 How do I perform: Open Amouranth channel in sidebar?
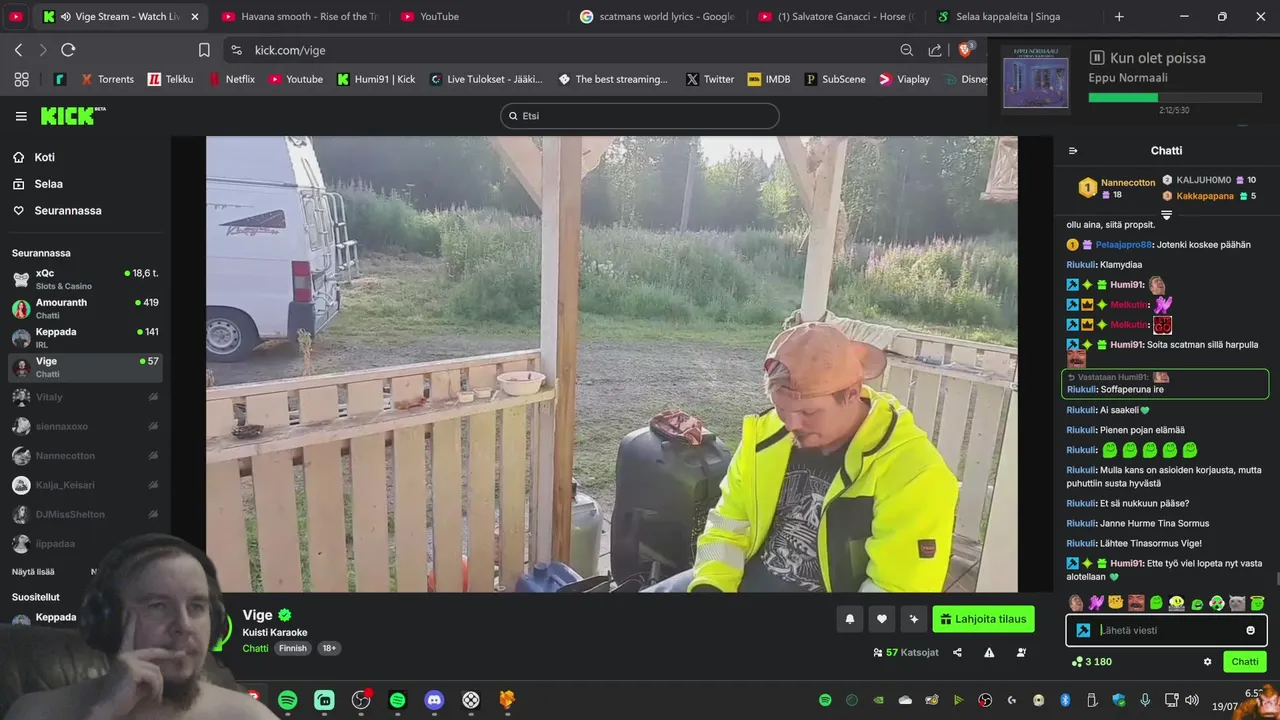[x=86, y=308]
